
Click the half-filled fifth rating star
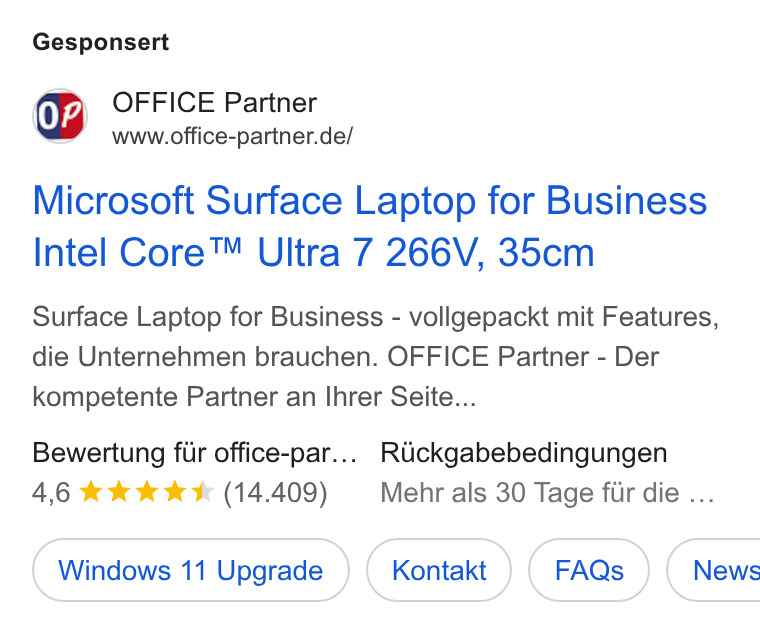point(202,491)
